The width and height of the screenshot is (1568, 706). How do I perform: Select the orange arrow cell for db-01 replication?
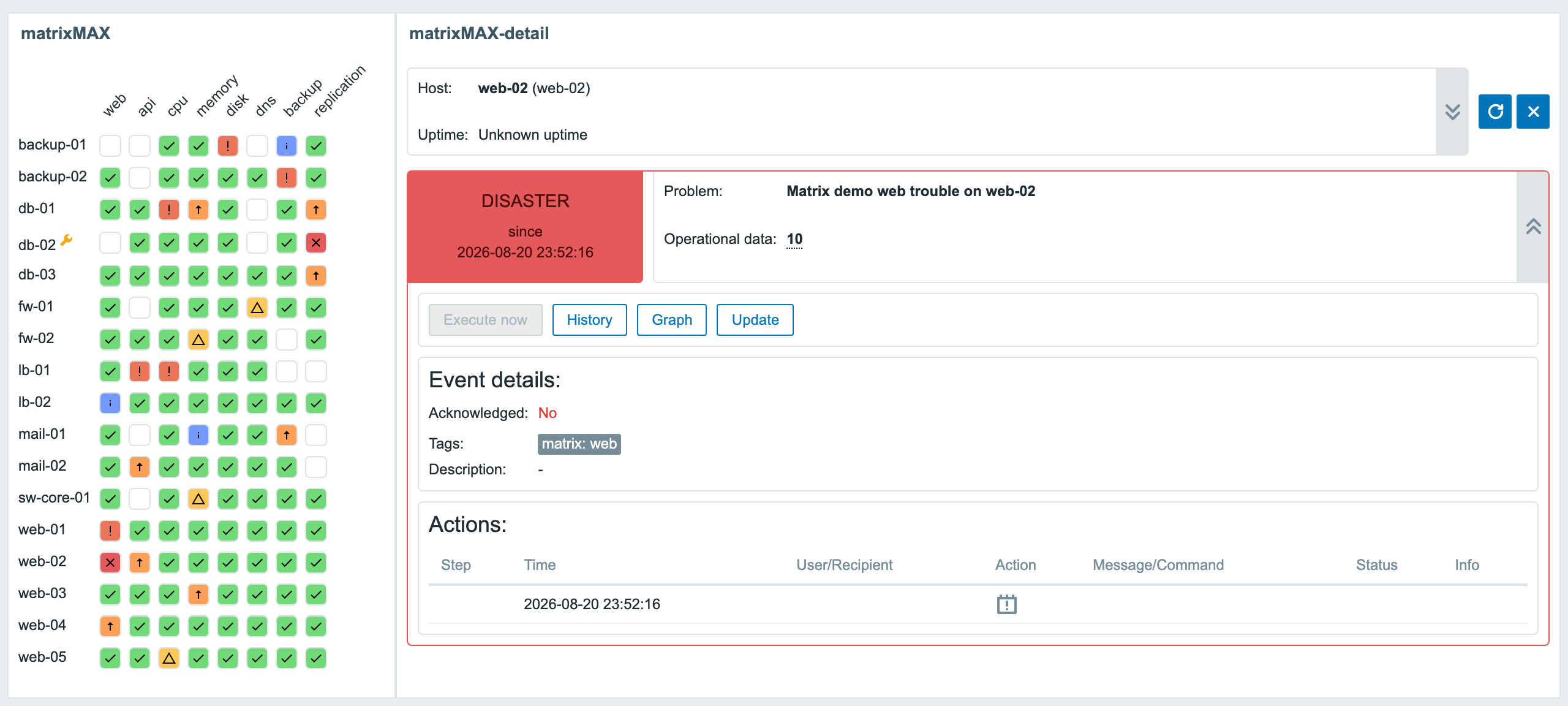point(316,210)
